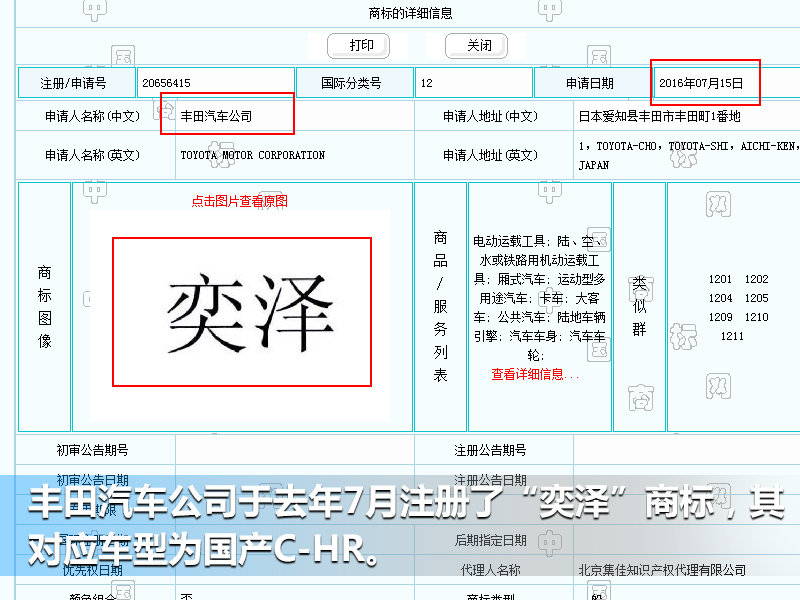The height and width of the screenshot is (600, 800).
Task: Select the 后期指定日期 label
Action: 490,540
